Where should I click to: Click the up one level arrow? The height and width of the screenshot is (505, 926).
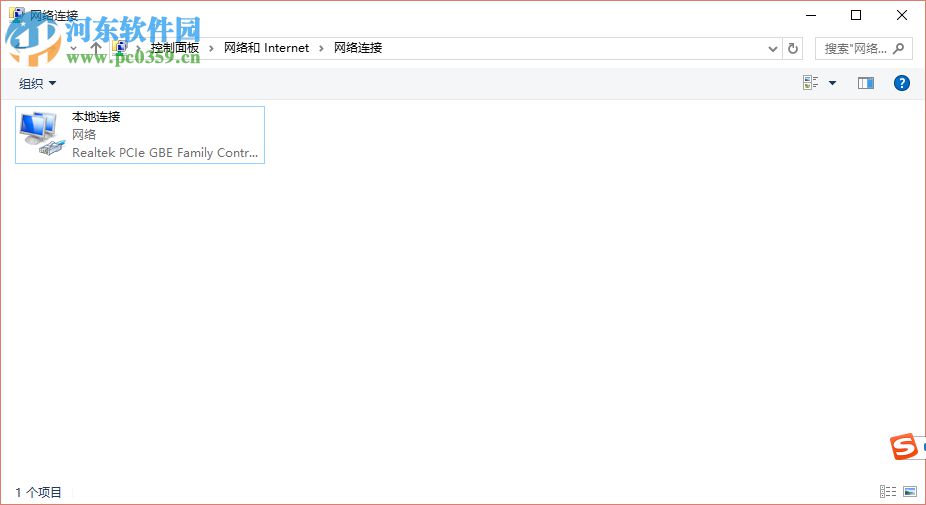point(96,48)
